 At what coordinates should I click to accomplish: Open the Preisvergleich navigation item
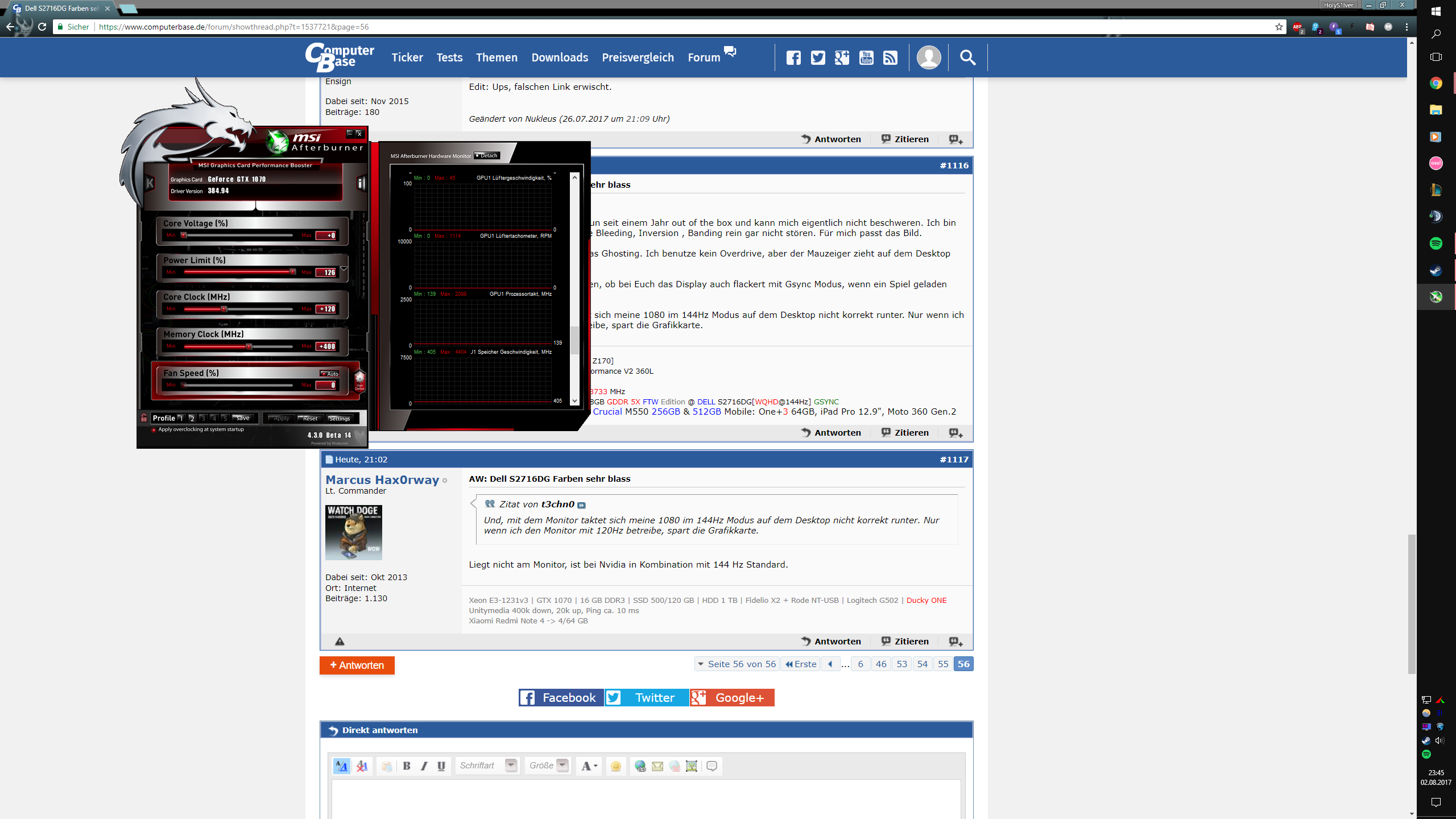(x=638, y=57)
